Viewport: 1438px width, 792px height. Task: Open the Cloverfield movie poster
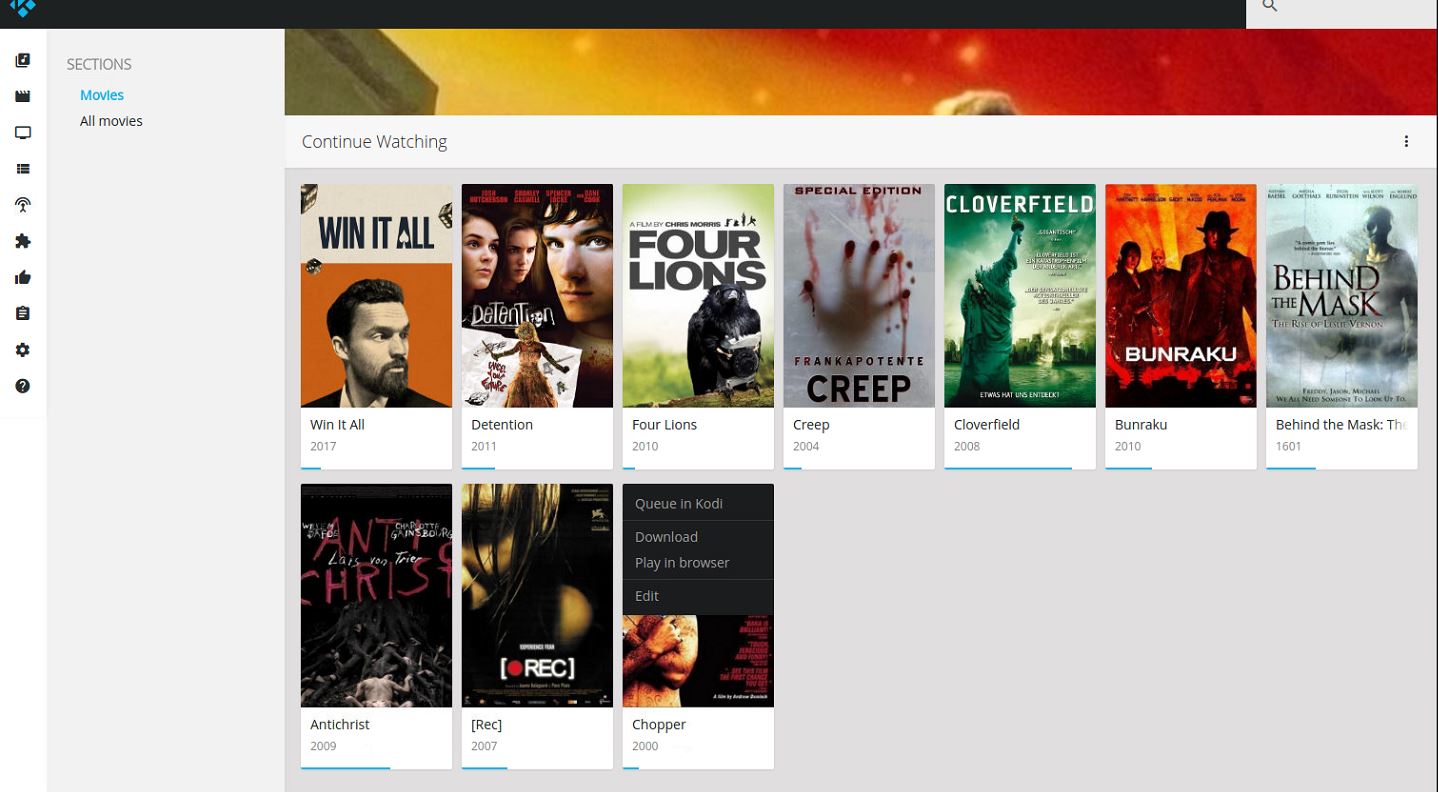coord(1020,296)
